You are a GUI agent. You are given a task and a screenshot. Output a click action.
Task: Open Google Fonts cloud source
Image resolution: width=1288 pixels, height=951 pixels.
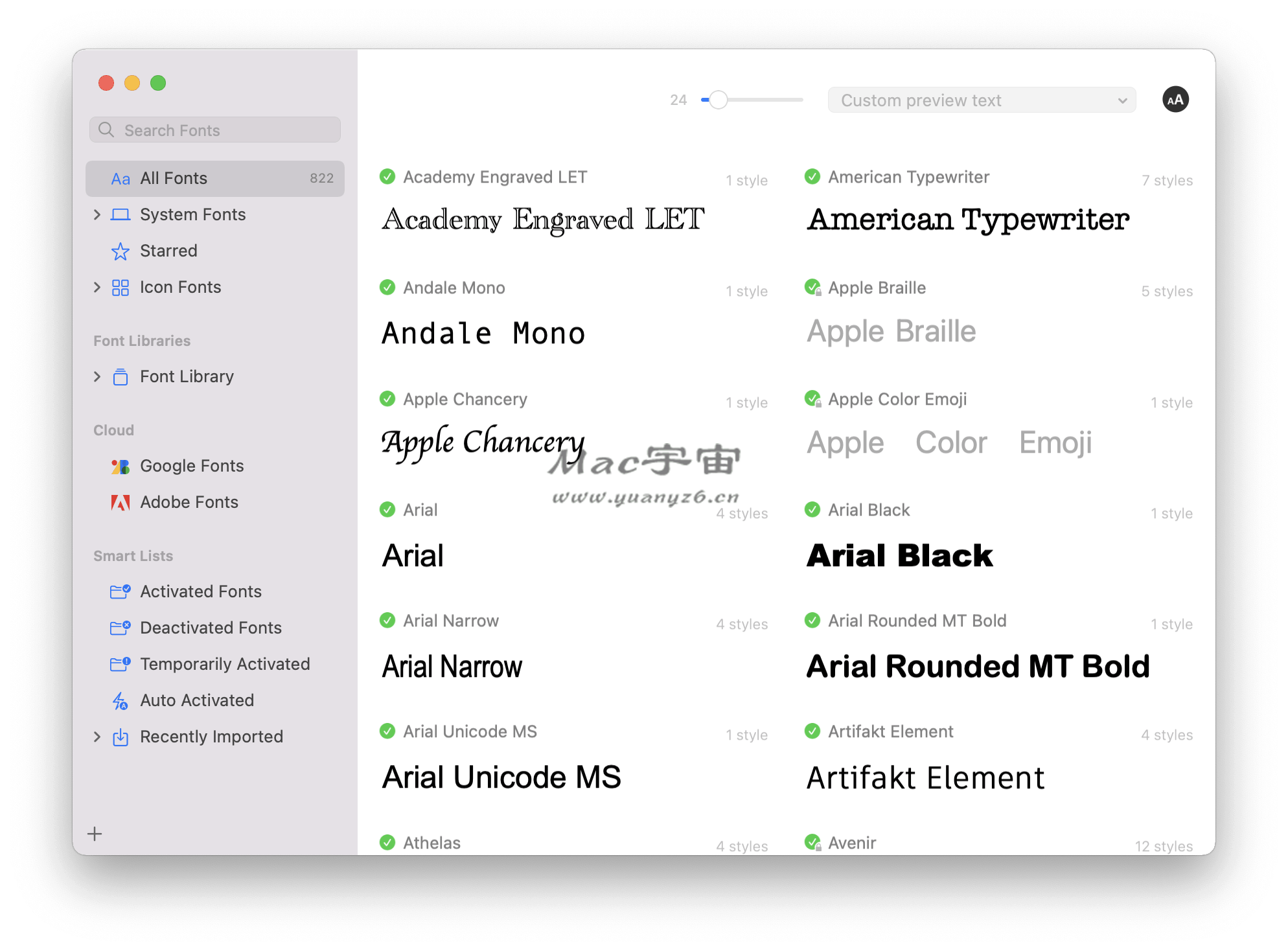tap(215, 466)
